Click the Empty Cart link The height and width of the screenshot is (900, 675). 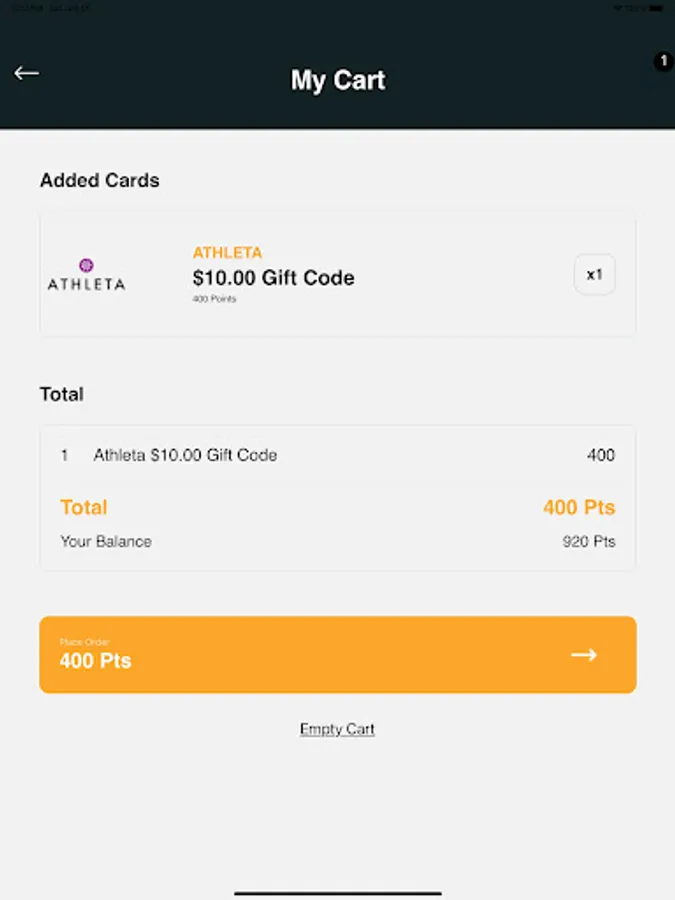pyautogui.click(x=337, y=729)
